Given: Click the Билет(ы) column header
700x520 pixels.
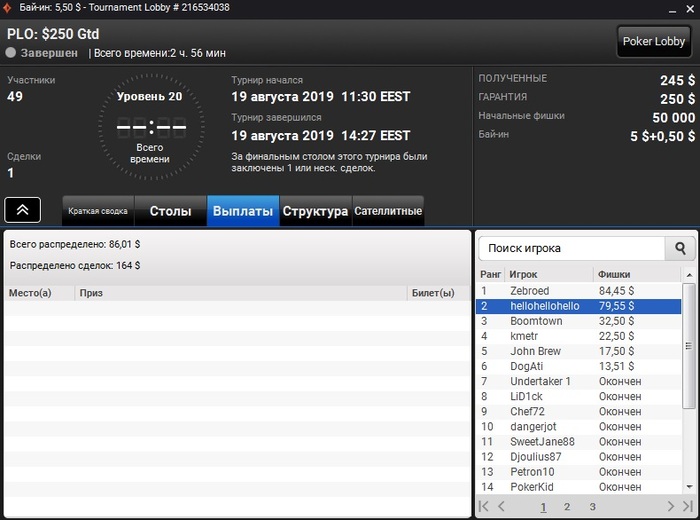Looking at the screenshot, I should click(x=438, y=293).
